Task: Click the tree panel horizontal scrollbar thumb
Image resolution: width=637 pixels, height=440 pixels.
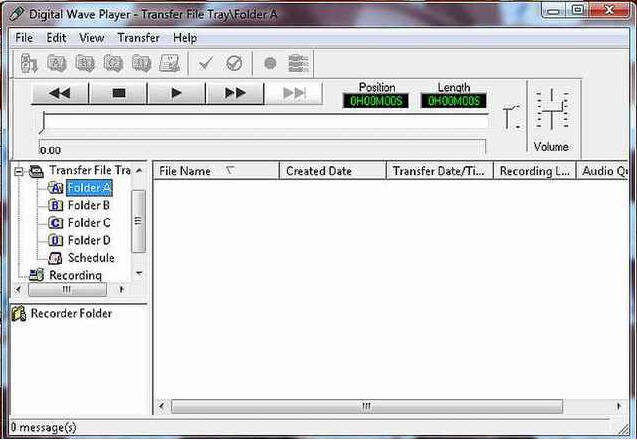Action: 67,289
